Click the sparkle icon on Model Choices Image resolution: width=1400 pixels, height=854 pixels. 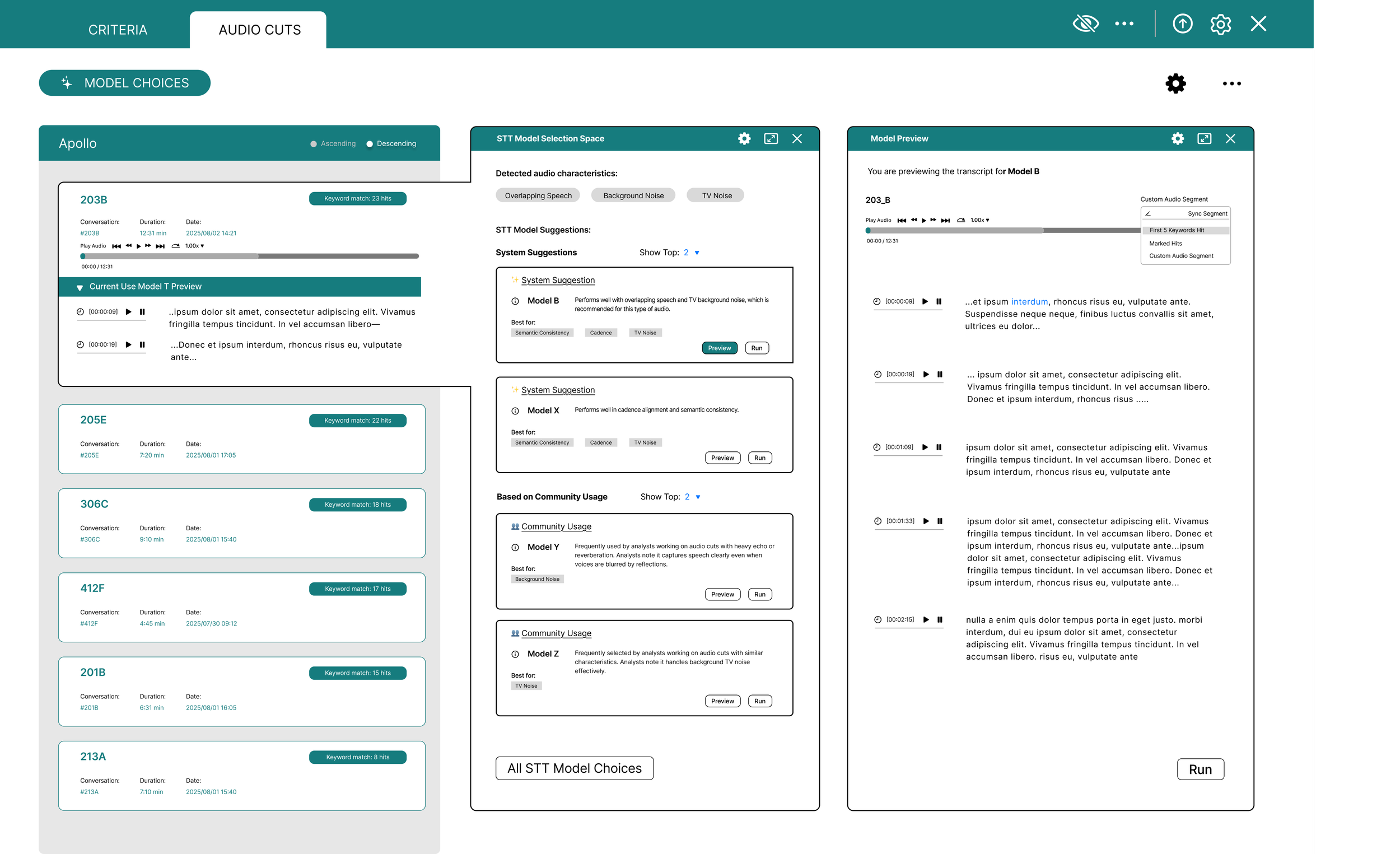67,83
